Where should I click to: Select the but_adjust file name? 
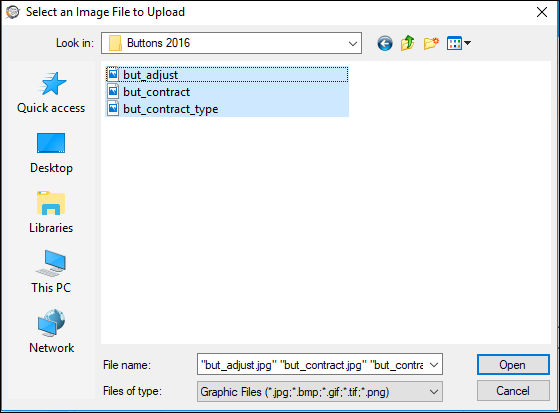150,75
